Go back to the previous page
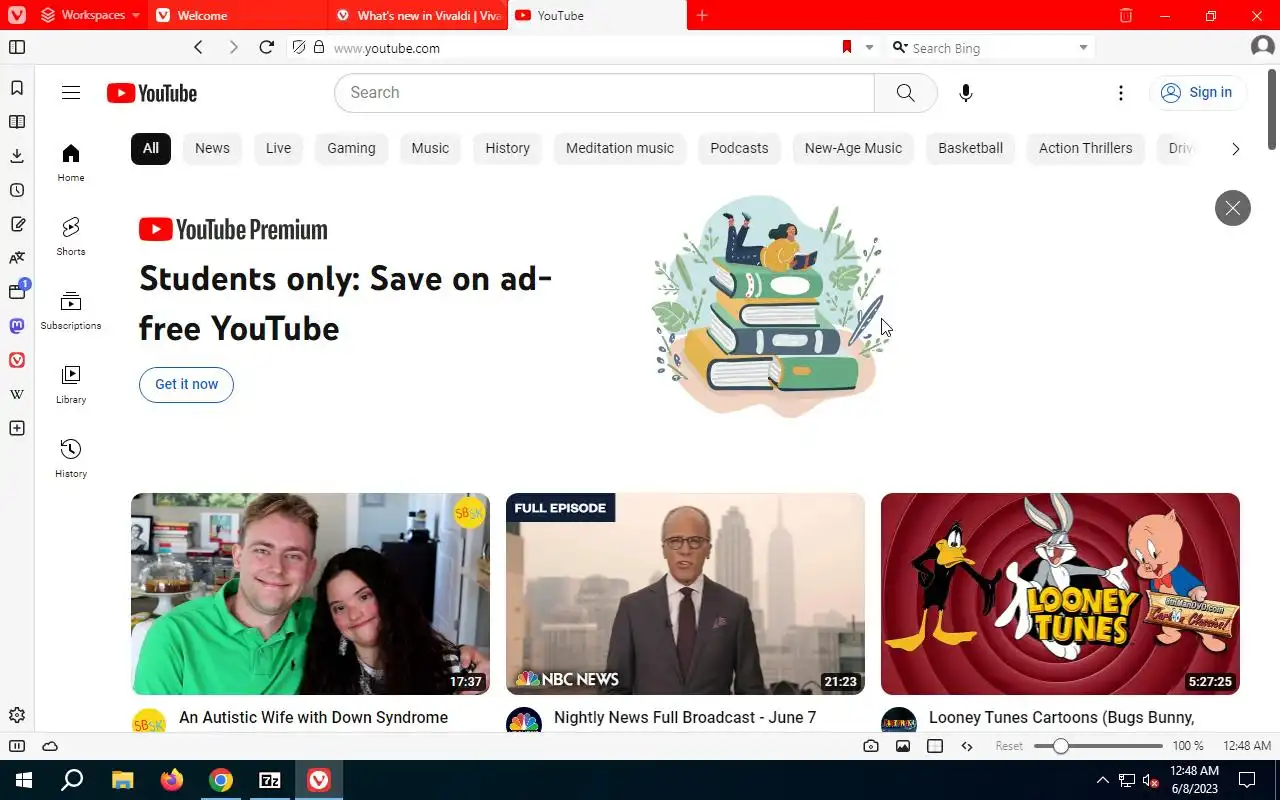Image resolution: width=1280 pixels, height=800 pixels. (x=198, y=47)
